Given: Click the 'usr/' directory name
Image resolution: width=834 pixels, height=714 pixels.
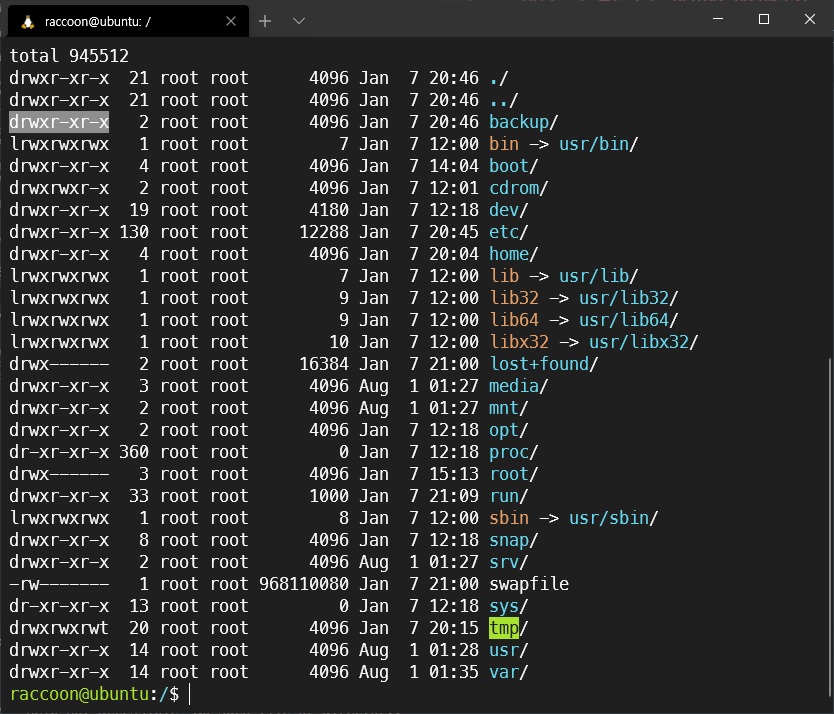Looking at the screenshot, I should point(508,650).
